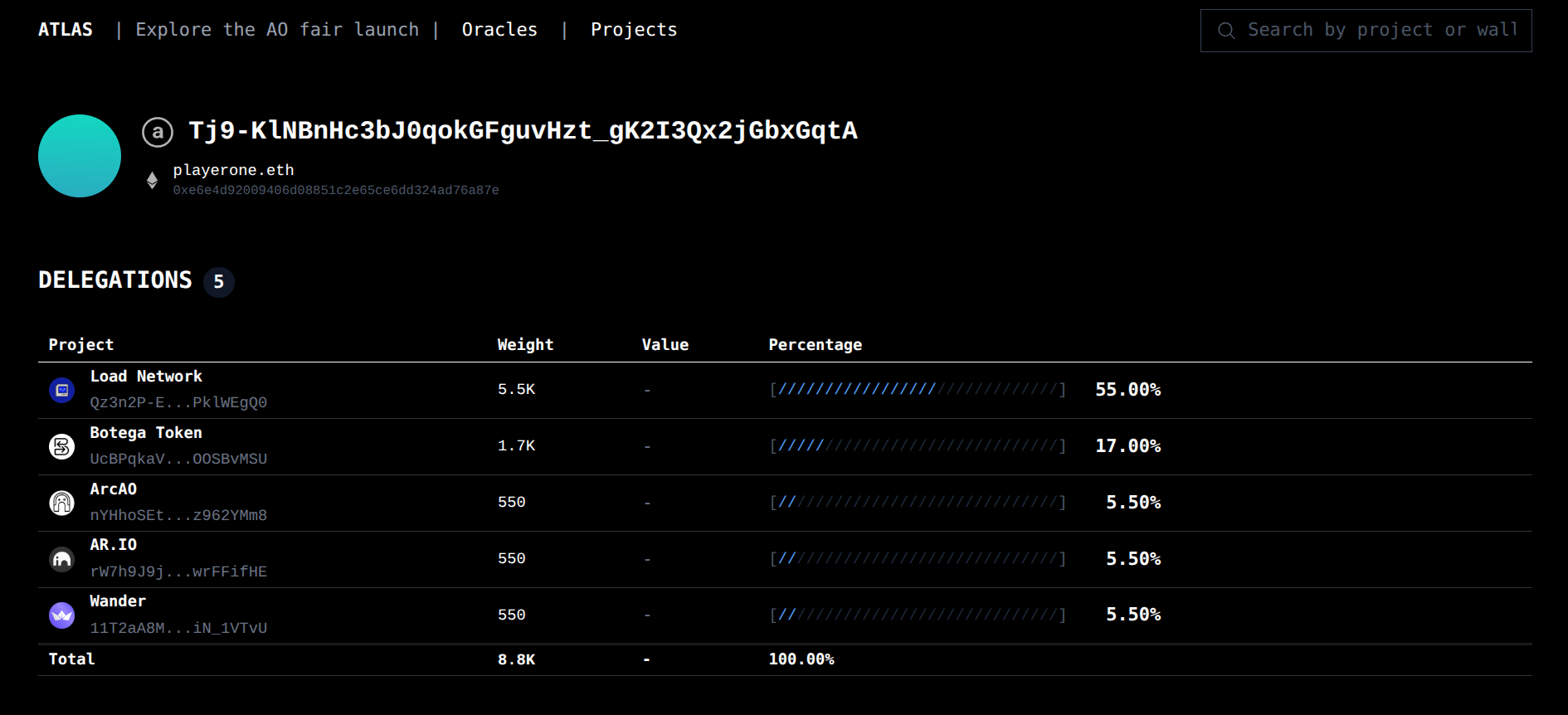Image resolution: width=1568 pixels, height=715 pixels.
Task: Go to ATLAS home logo
Action: tap(66, 30)
